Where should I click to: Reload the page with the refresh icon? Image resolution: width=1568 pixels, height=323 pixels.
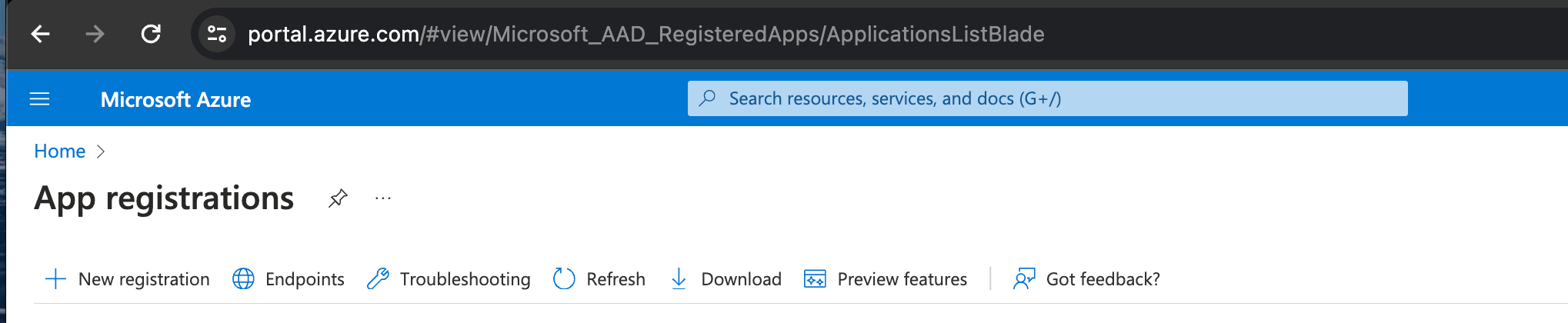[151, 34]
